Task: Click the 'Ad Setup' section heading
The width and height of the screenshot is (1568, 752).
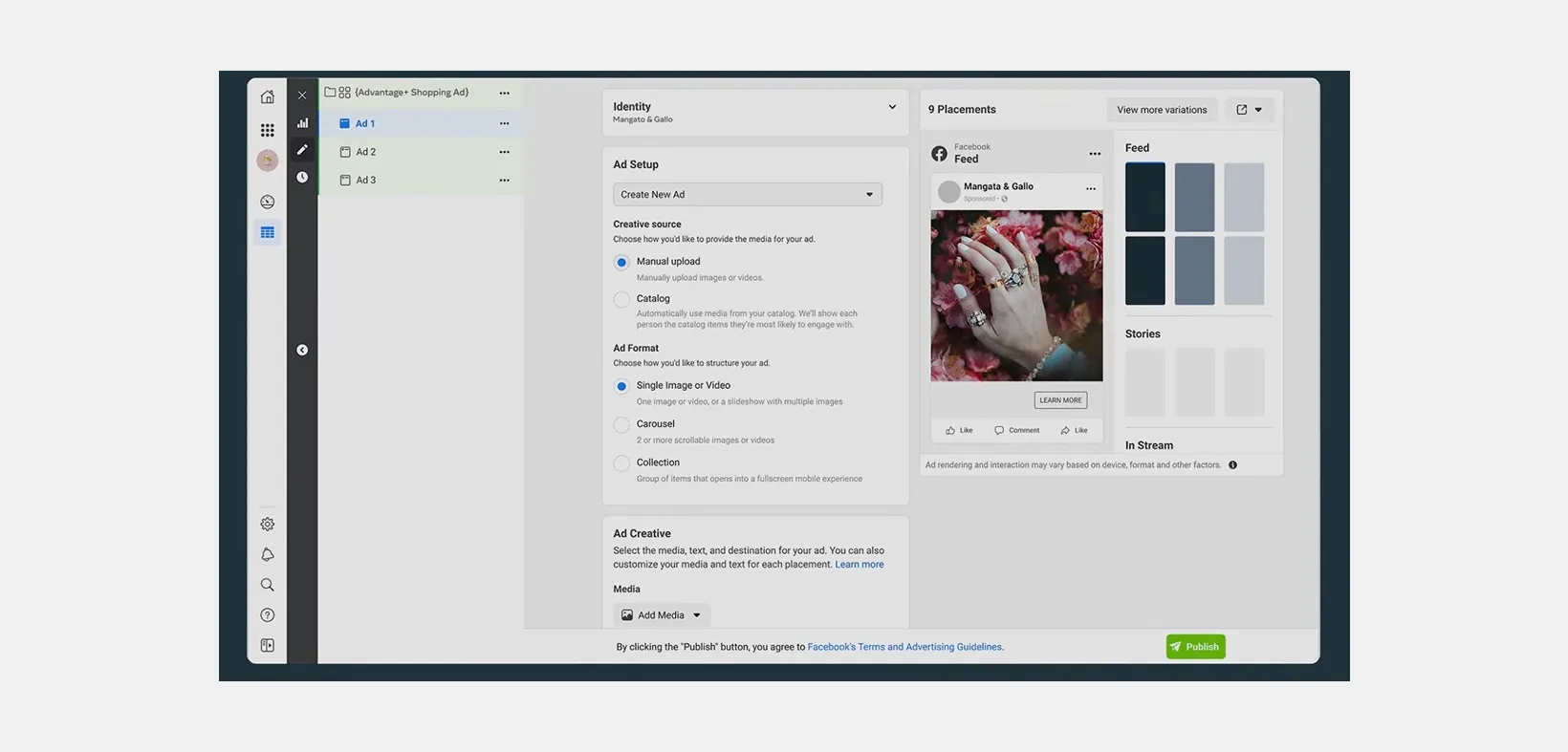Action: 636,164
